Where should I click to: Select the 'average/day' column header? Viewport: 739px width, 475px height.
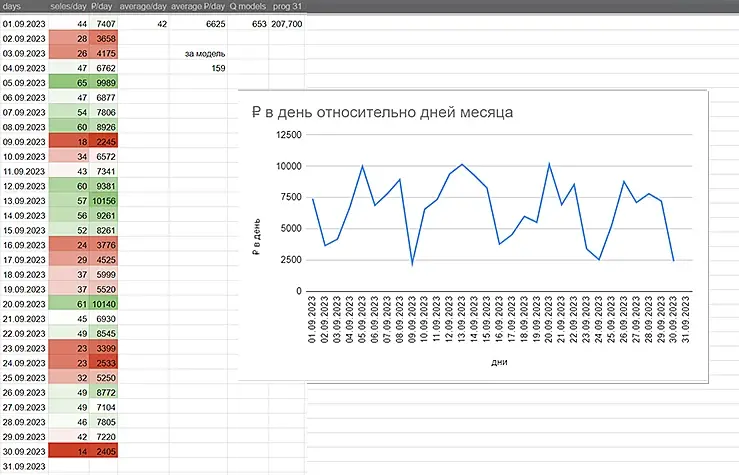click(x=143, y=7)
